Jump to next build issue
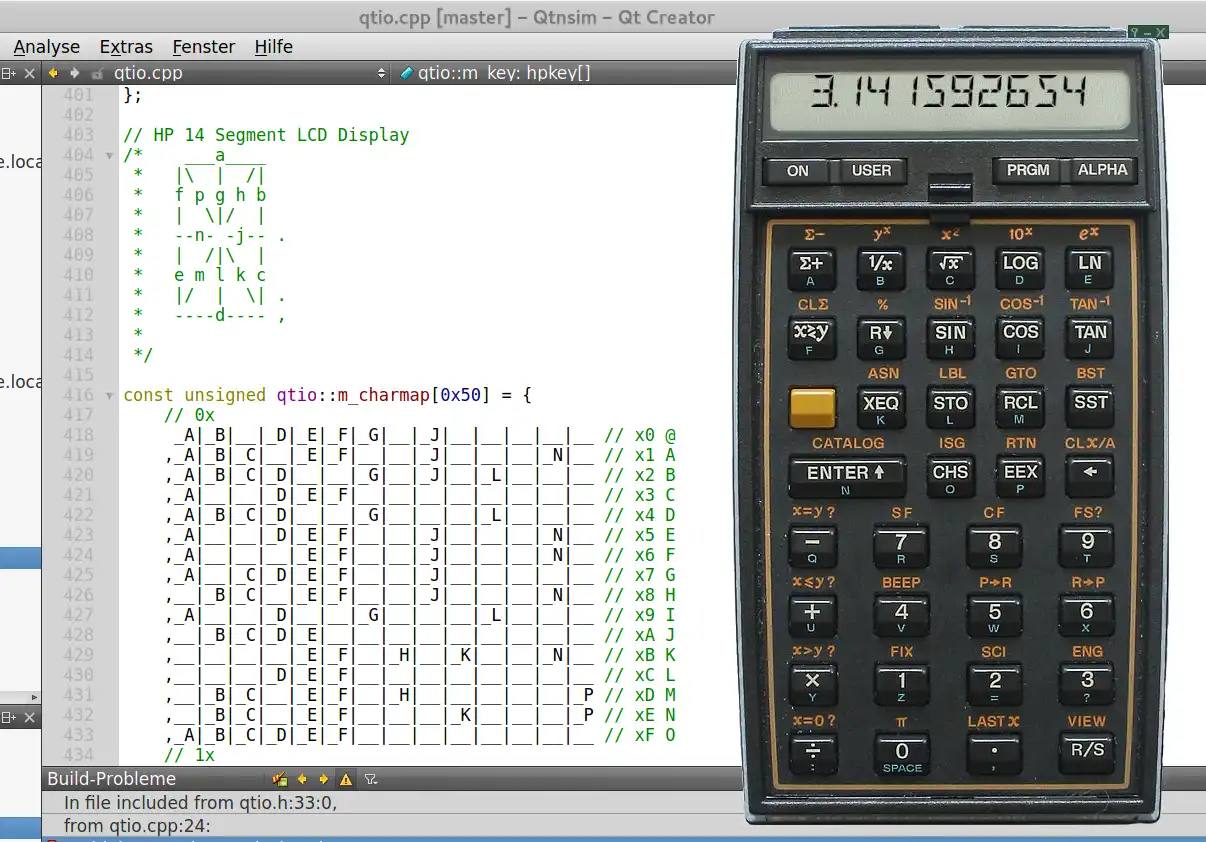1206x842 pixels. click(x=324, y=779)
